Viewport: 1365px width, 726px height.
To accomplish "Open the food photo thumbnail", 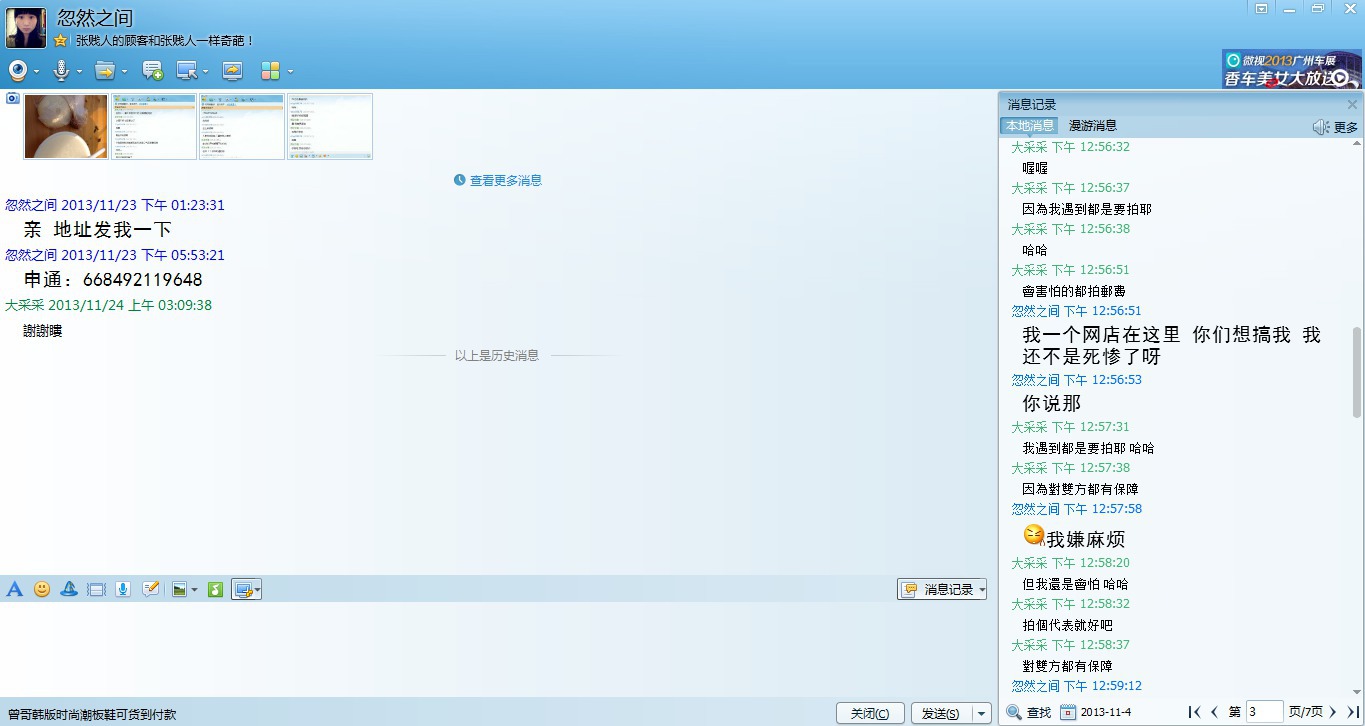I will (x=66, y=126).
